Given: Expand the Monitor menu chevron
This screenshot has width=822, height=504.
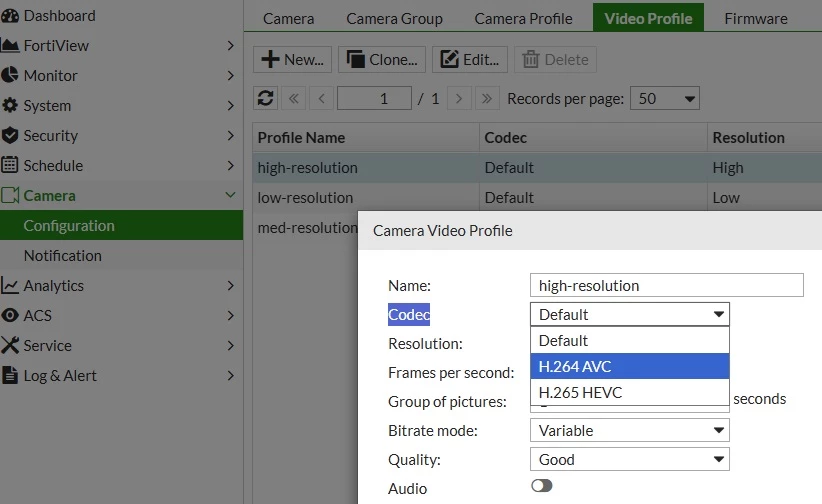Looking at the screenshot, I should (x=230, y=76).
